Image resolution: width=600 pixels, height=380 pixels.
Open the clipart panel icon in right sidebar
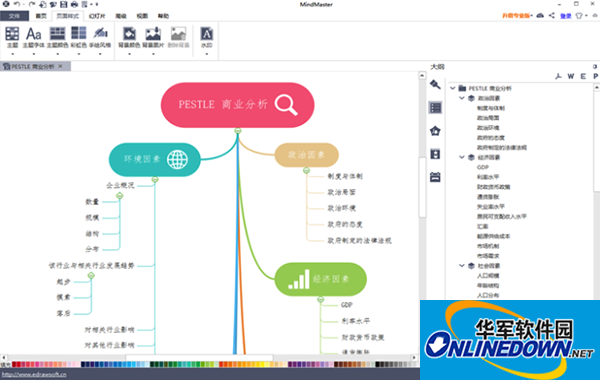[x=435, y=154]
